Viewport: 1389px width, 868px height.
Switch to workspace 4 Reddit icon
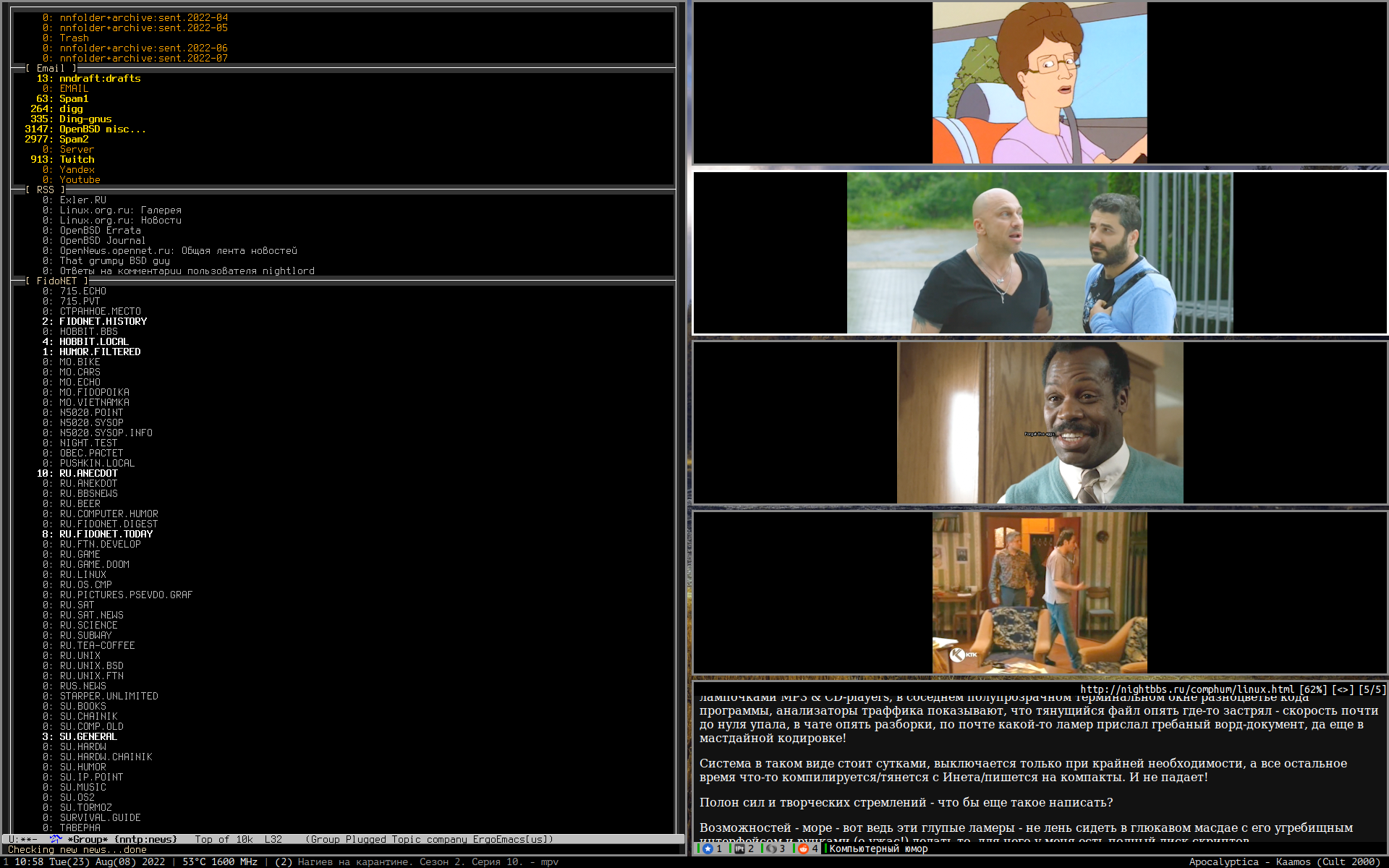click(803, 848)
